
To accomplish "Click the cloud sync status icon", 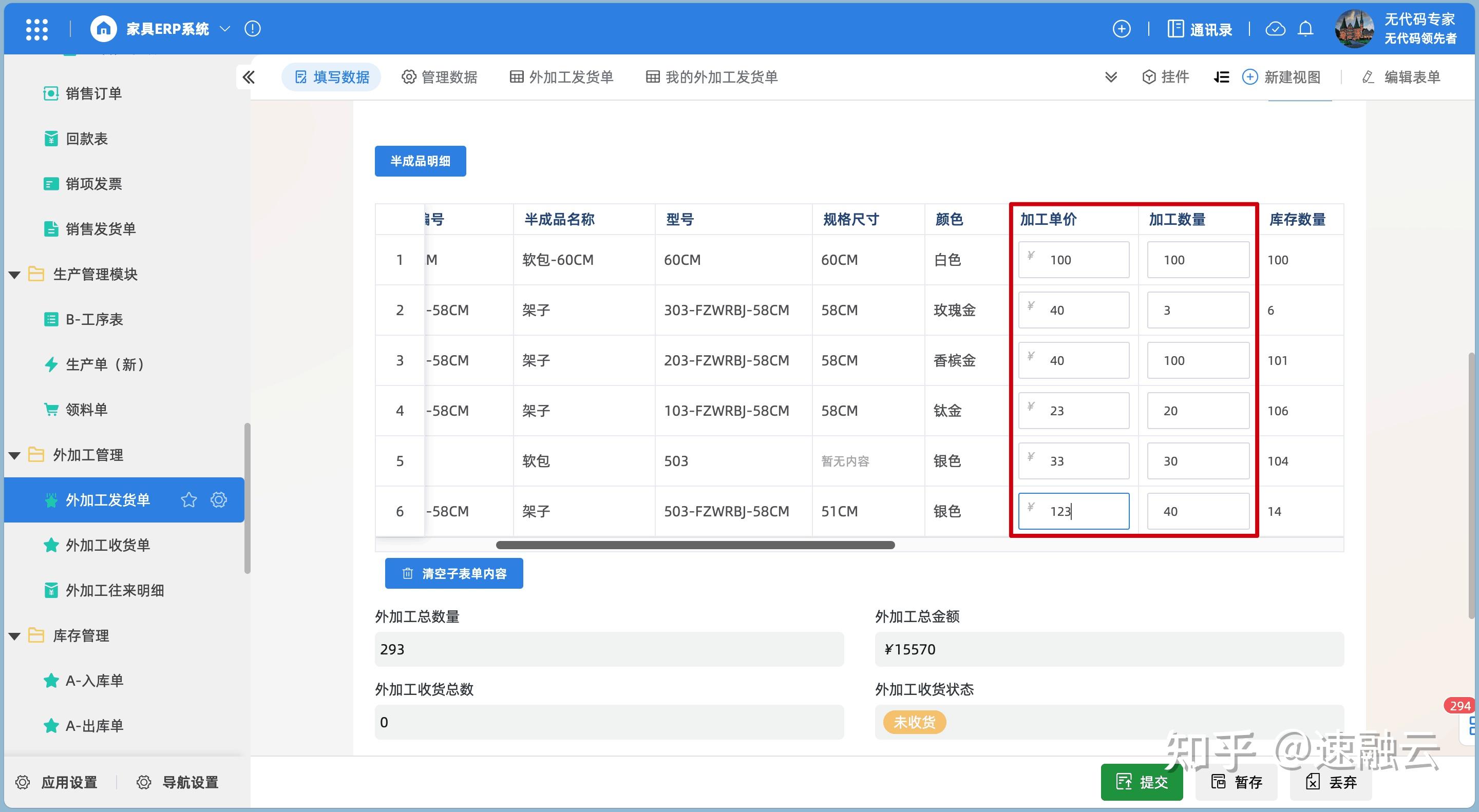I will 1276,29.
